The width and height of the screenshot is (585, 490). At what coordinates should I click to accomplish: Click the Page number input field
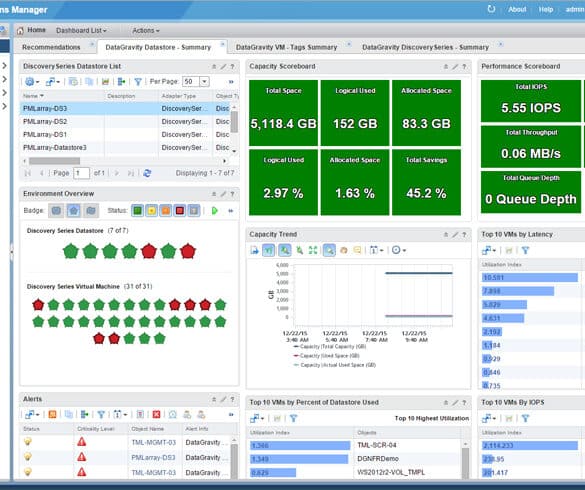81,173
